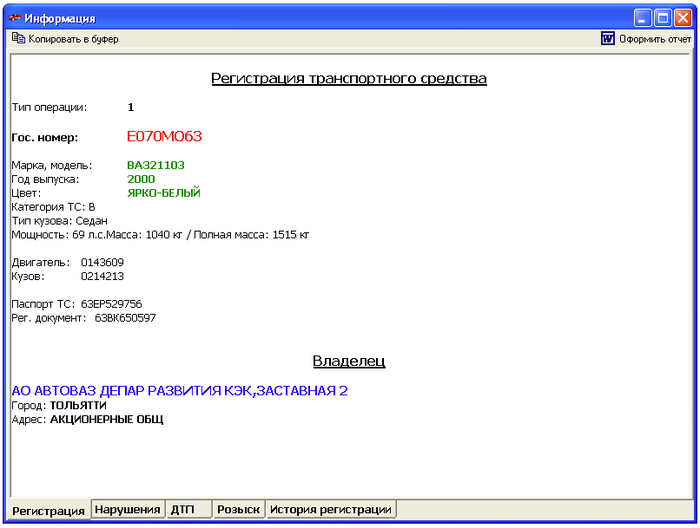Open the История регистрации tab

click(x=331, y=509)
